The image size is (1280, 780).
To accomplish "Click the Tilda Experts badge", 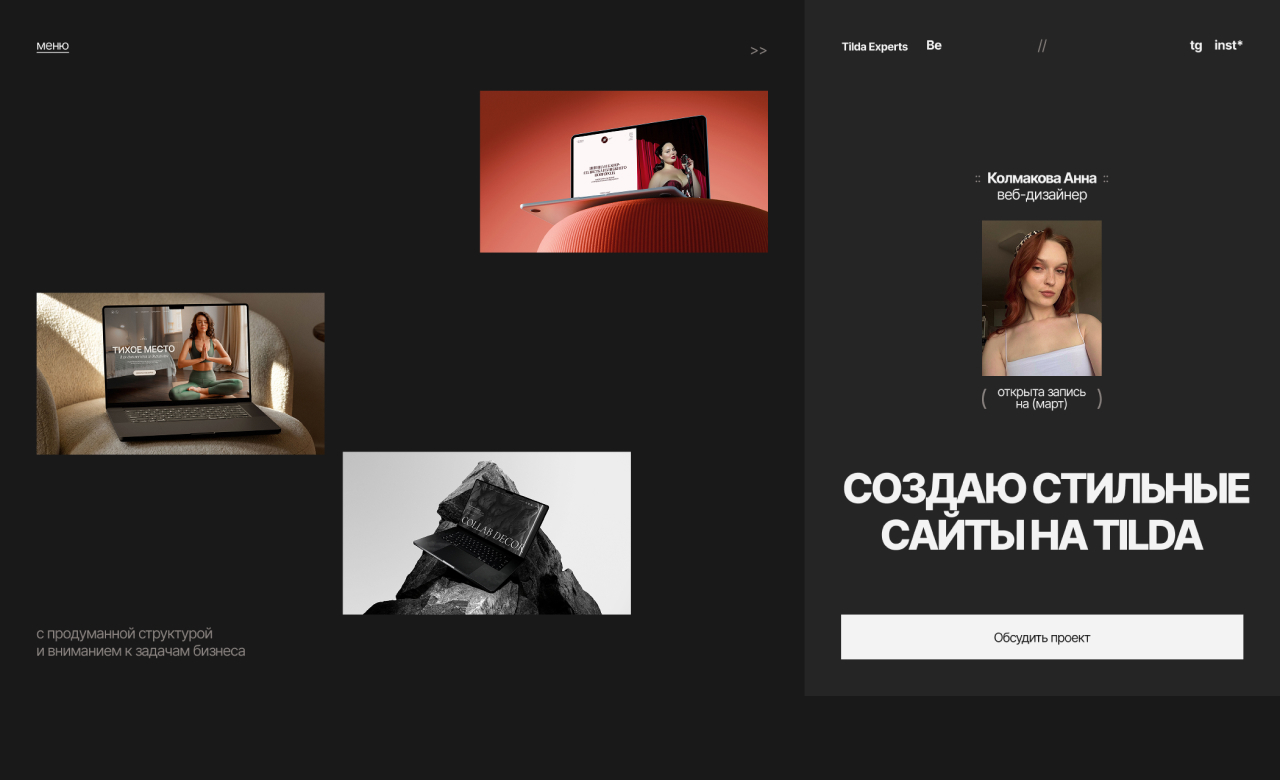I will [875, 46].
